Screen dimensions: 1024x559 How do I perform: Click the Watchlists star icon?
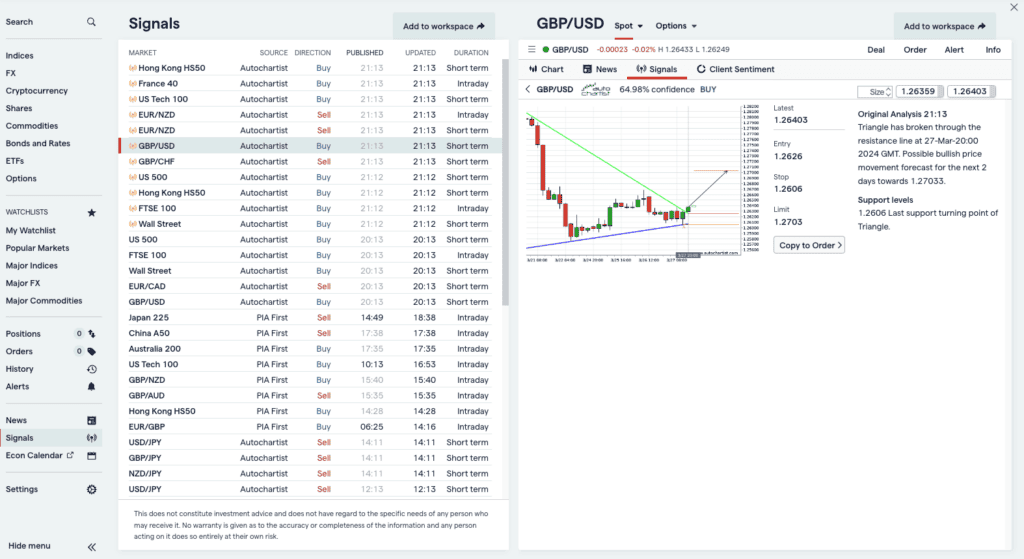pyautogui.click(x=92, y=212)
